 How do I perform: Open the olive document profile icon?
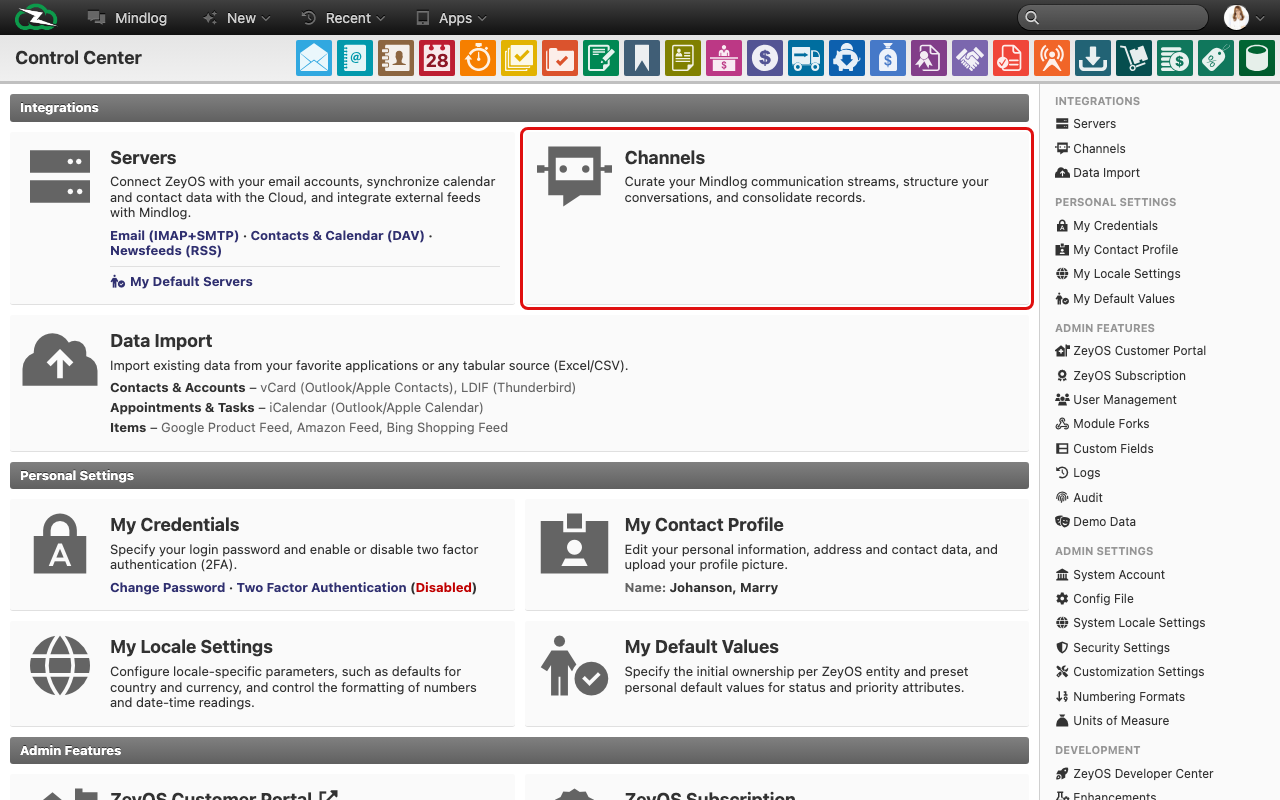click(683, 58)
